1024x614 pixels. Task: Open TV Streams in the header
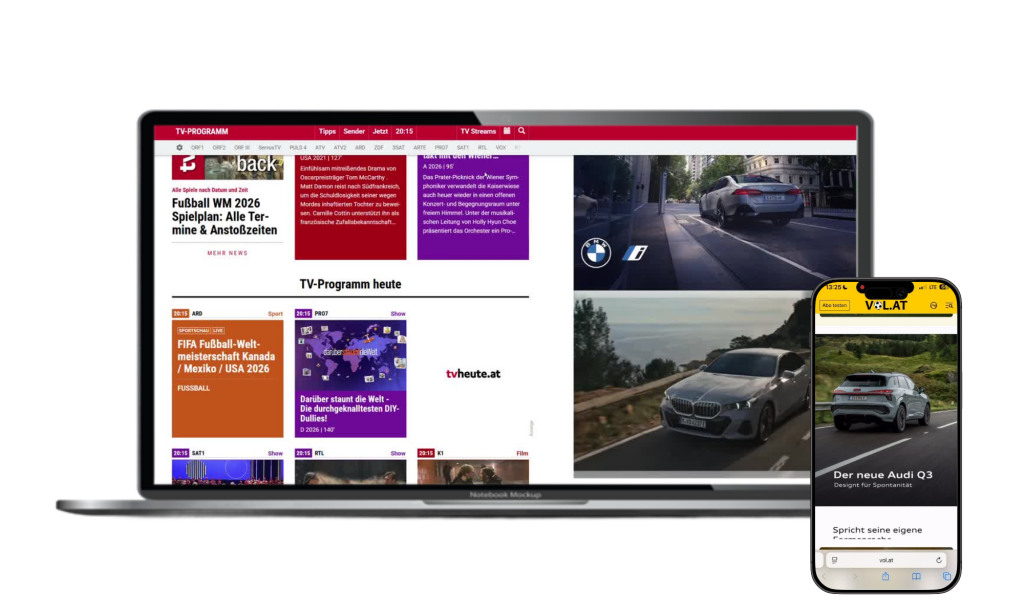[478, 131]
